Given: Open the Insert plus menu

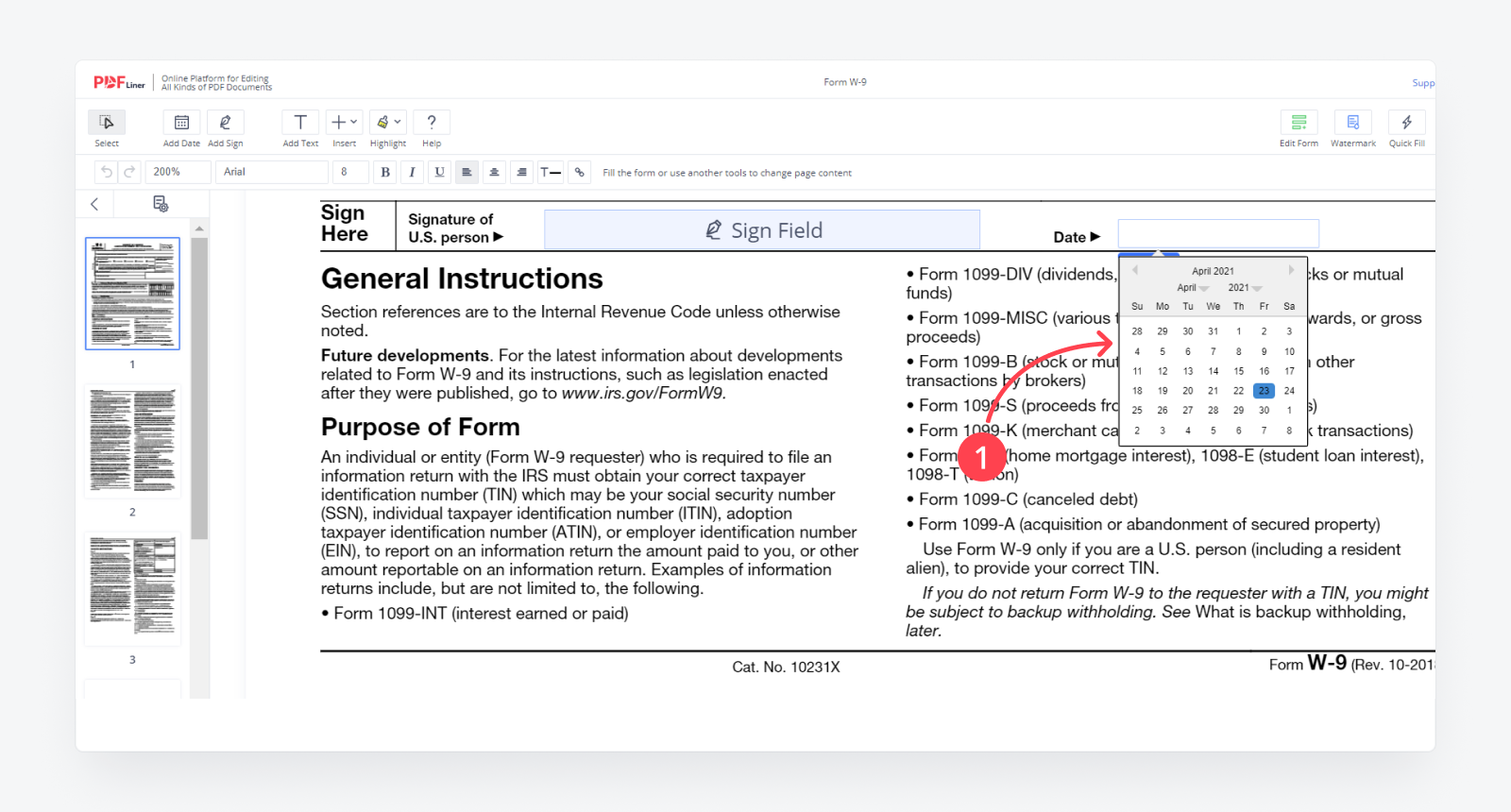Looking at the screenshot, I should point(344,122).
